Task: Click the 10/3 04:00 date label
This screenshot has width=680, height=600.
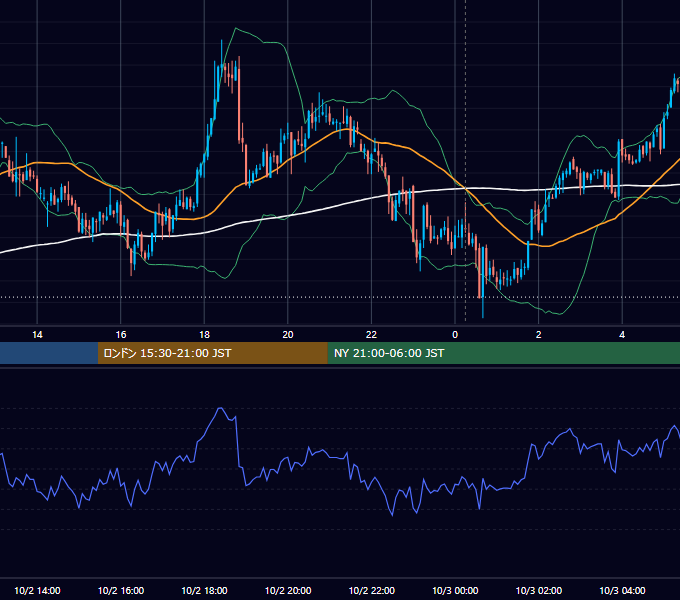Action: coord(622,590)
